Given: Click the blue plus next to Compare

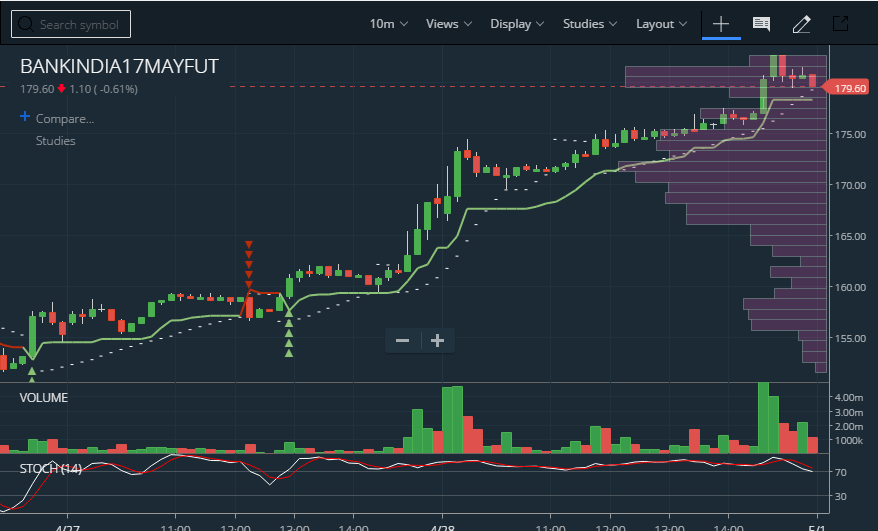Looking at the screenshot, I should pyautogui.click(x=25, y=117).
